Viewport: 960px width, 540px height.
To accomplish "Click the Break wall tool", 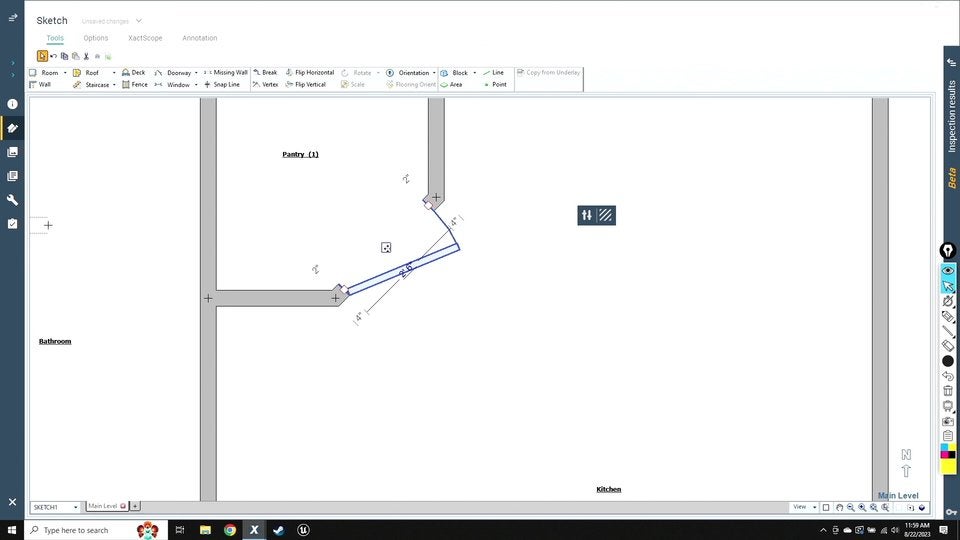I will [265, 73].
